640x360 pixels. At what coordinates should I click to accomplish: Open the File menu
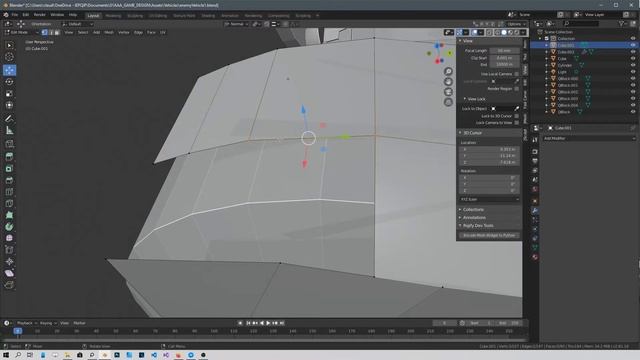click(x=15, y=15)
